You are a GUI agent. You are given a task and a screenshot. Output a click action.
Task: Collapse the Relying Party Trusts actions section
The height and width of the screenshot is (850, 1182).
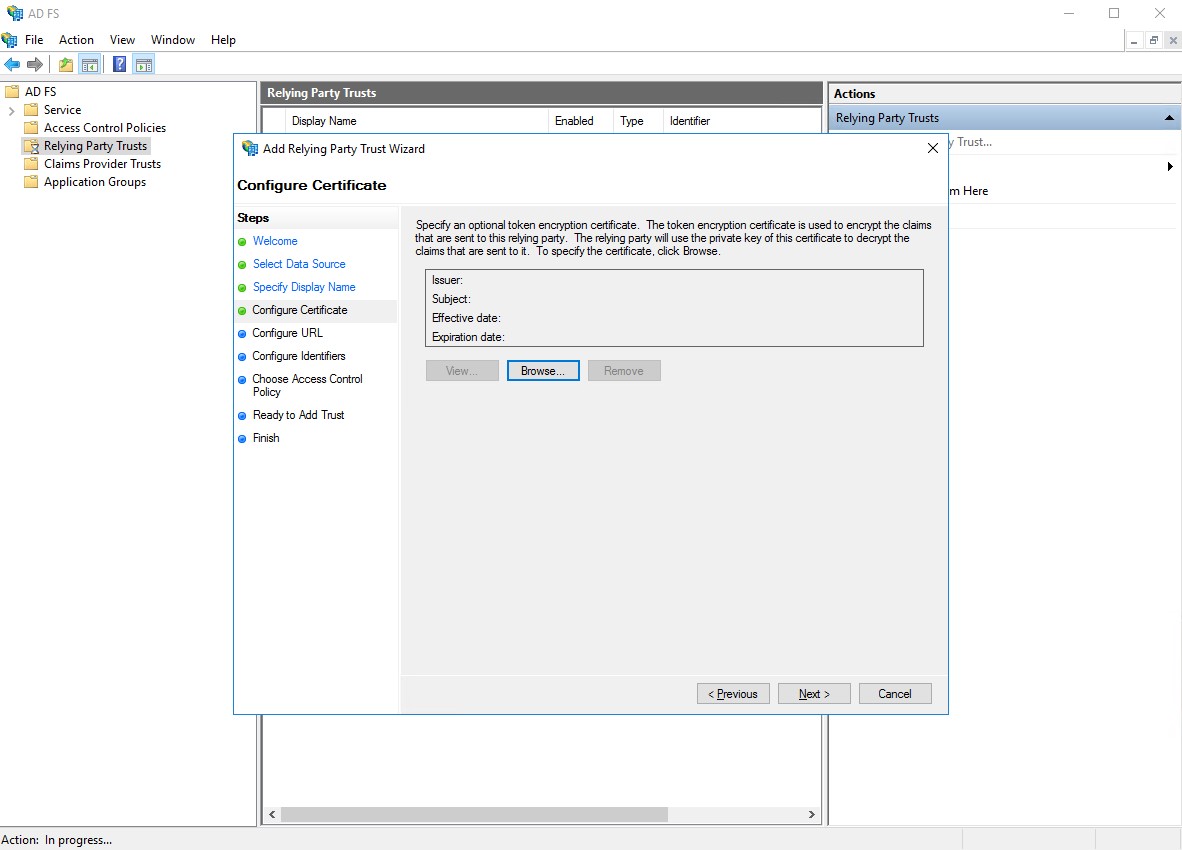point(1169,117)
